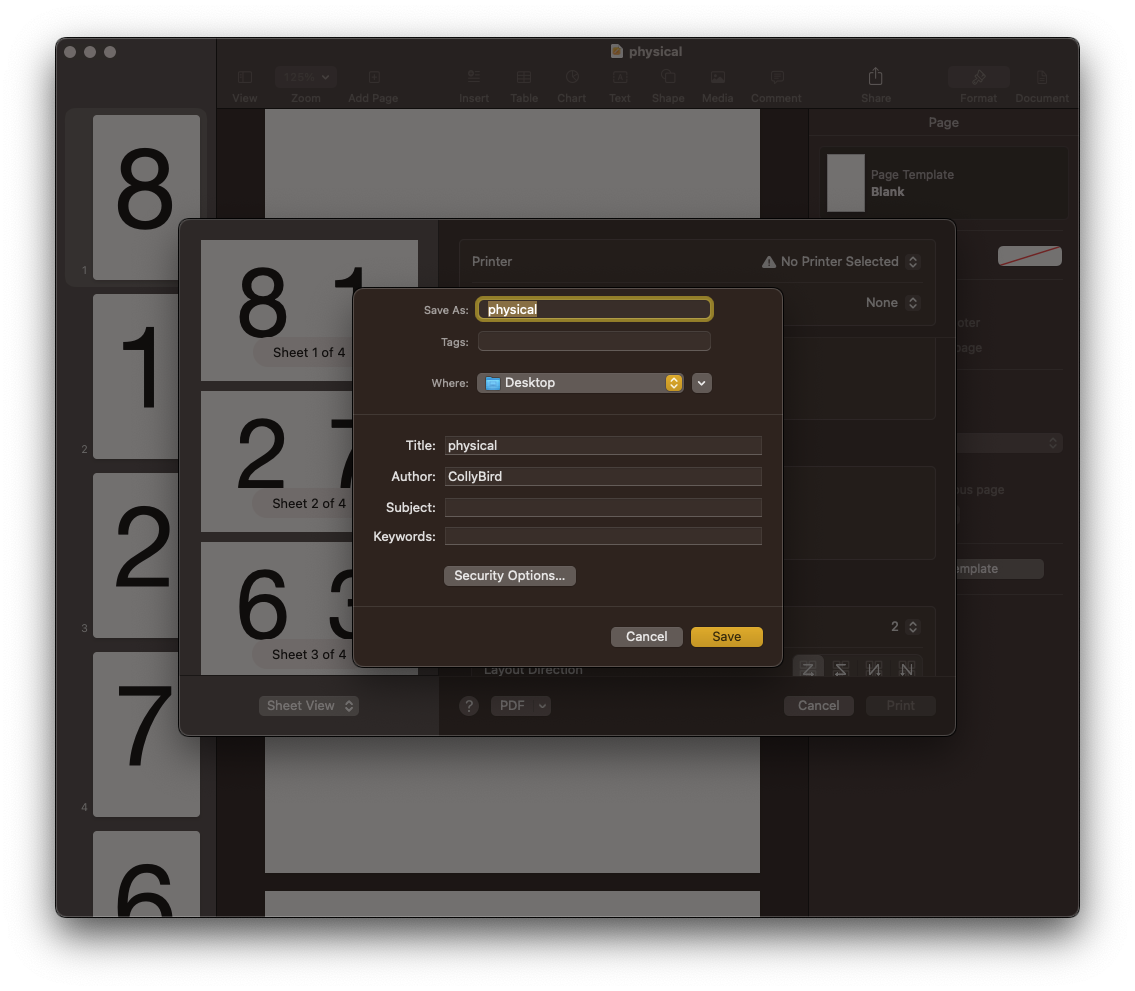This screenshot has height=991, width=1135.
Task: Select the last layout direction option
Action: tap(906, 669)
